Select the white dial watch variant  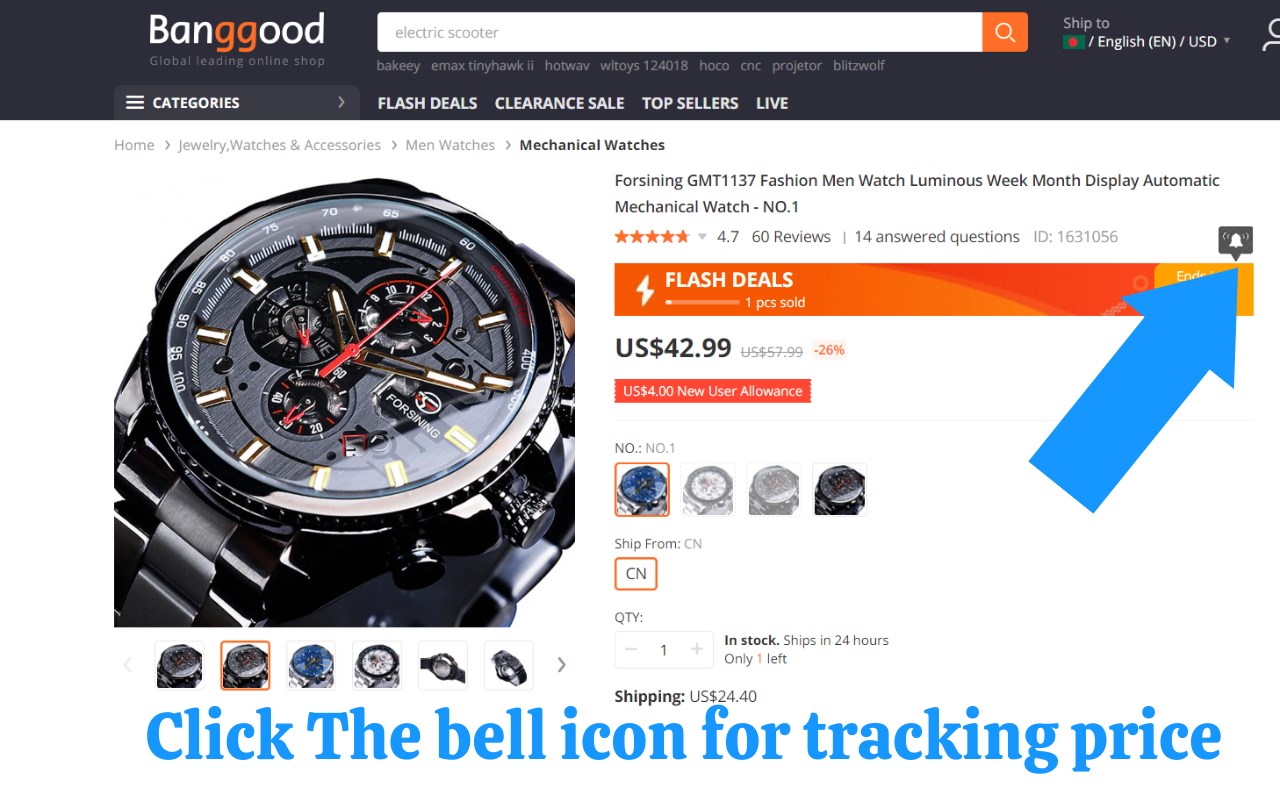coord(708,489)
